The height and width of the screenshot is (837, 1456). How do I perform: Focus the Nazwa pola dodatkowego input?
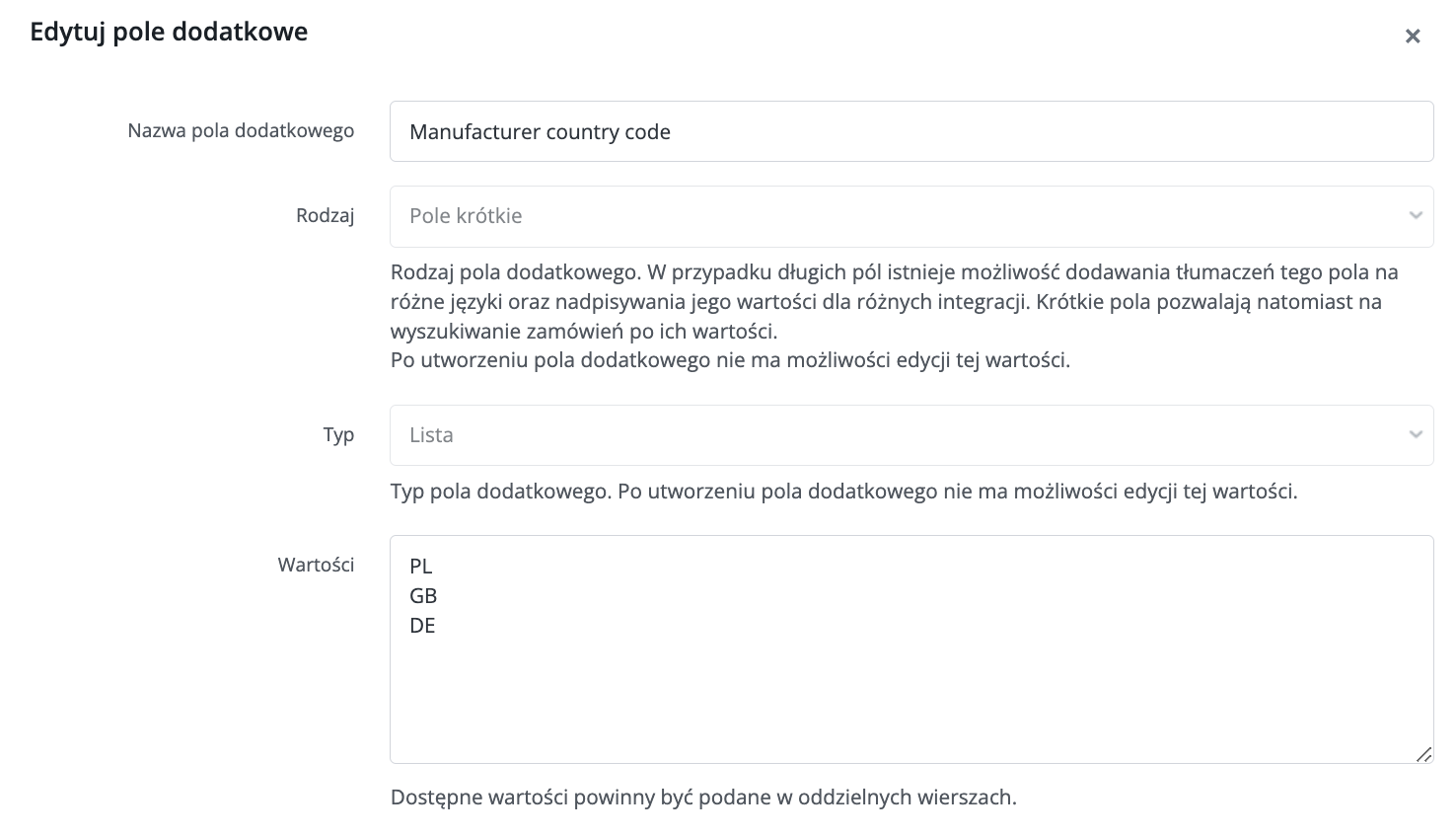pos(911,131)
